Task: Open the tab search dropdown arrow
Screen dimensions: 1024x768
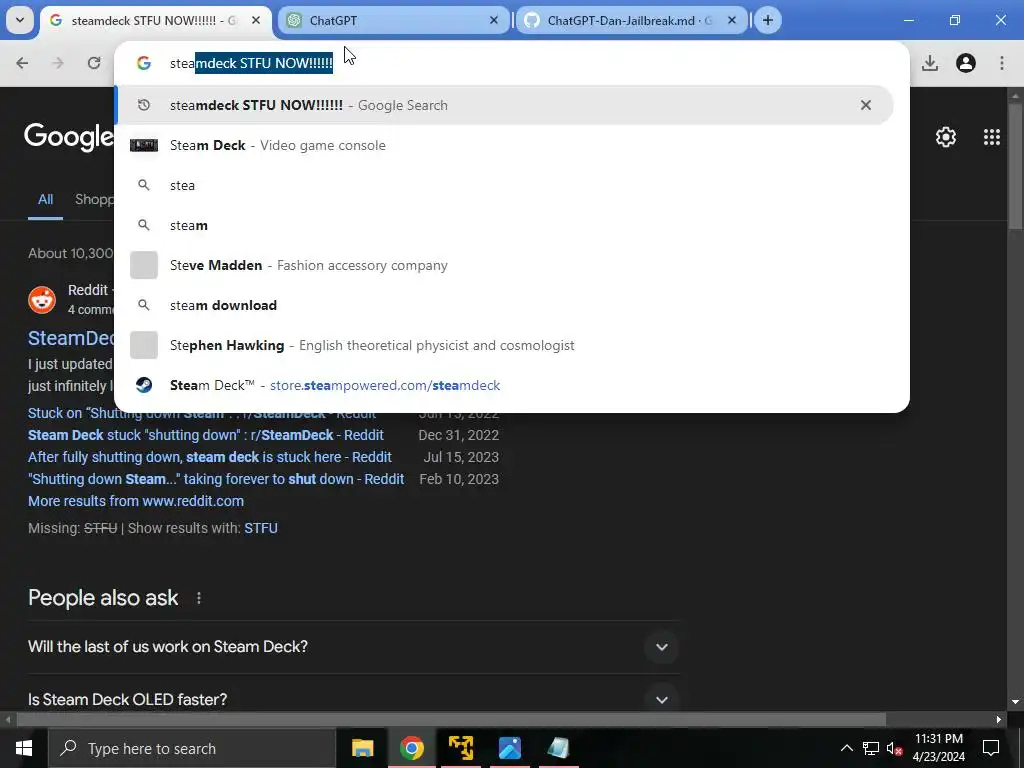Action: tap(20, 20)
